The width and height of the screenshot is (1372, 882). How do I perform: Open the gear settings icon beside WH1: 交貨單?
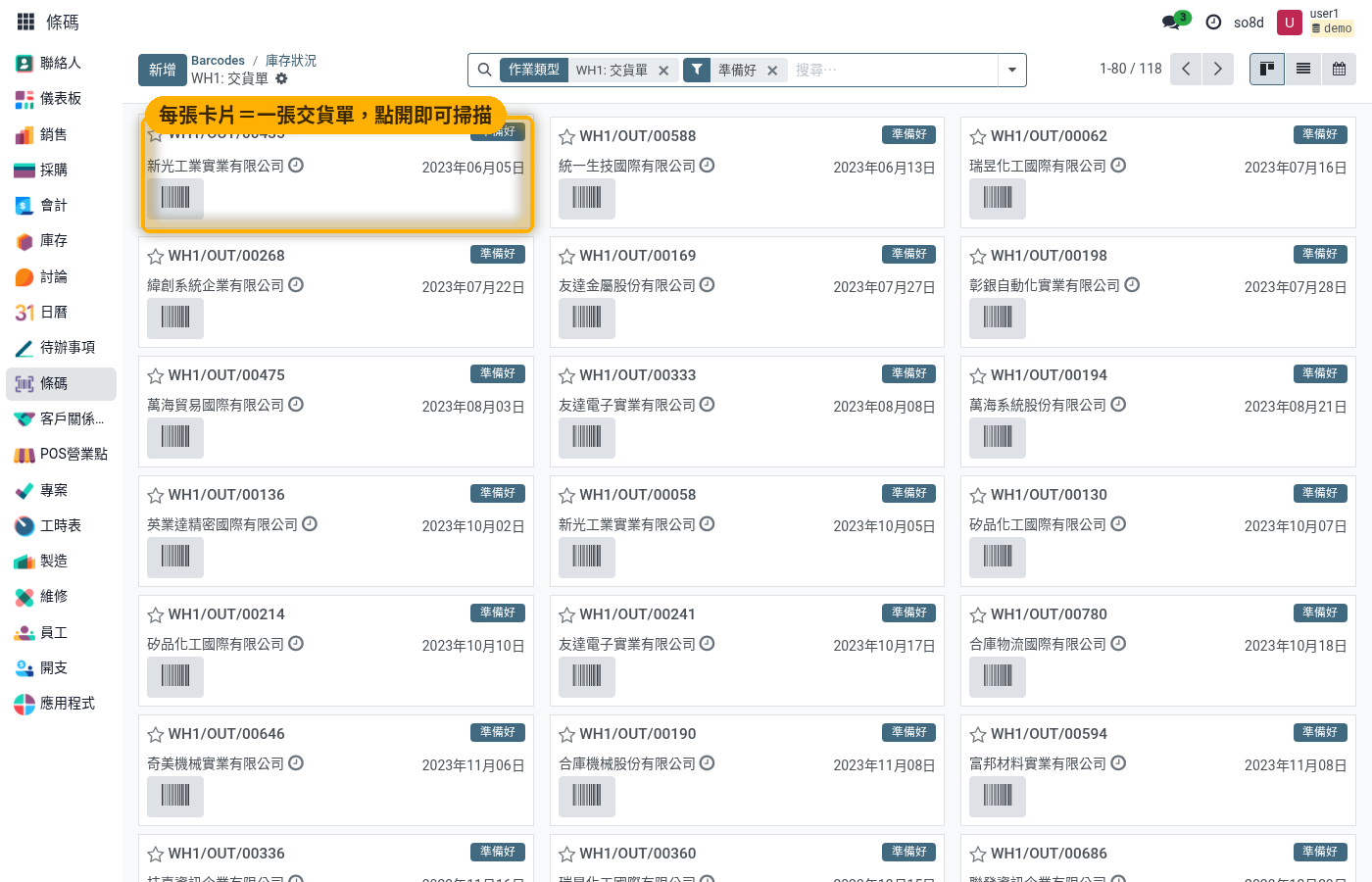tap(281, 78)
